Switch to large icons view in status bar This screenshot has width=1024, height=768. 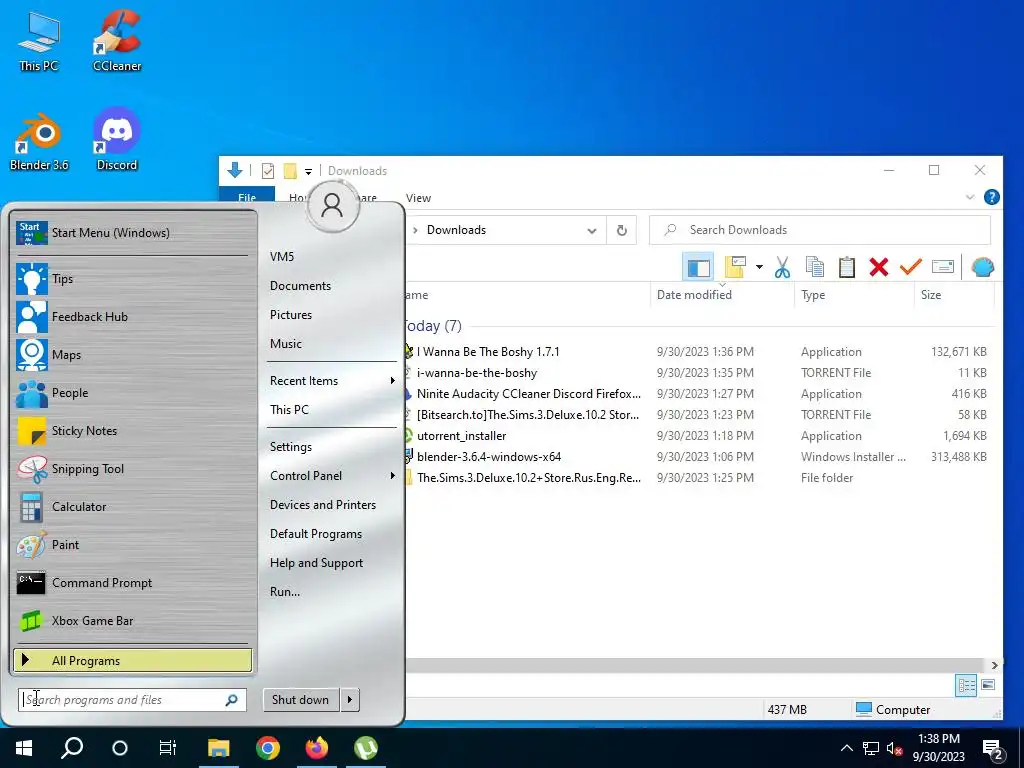pyautogui.click(x=988, y=685)
